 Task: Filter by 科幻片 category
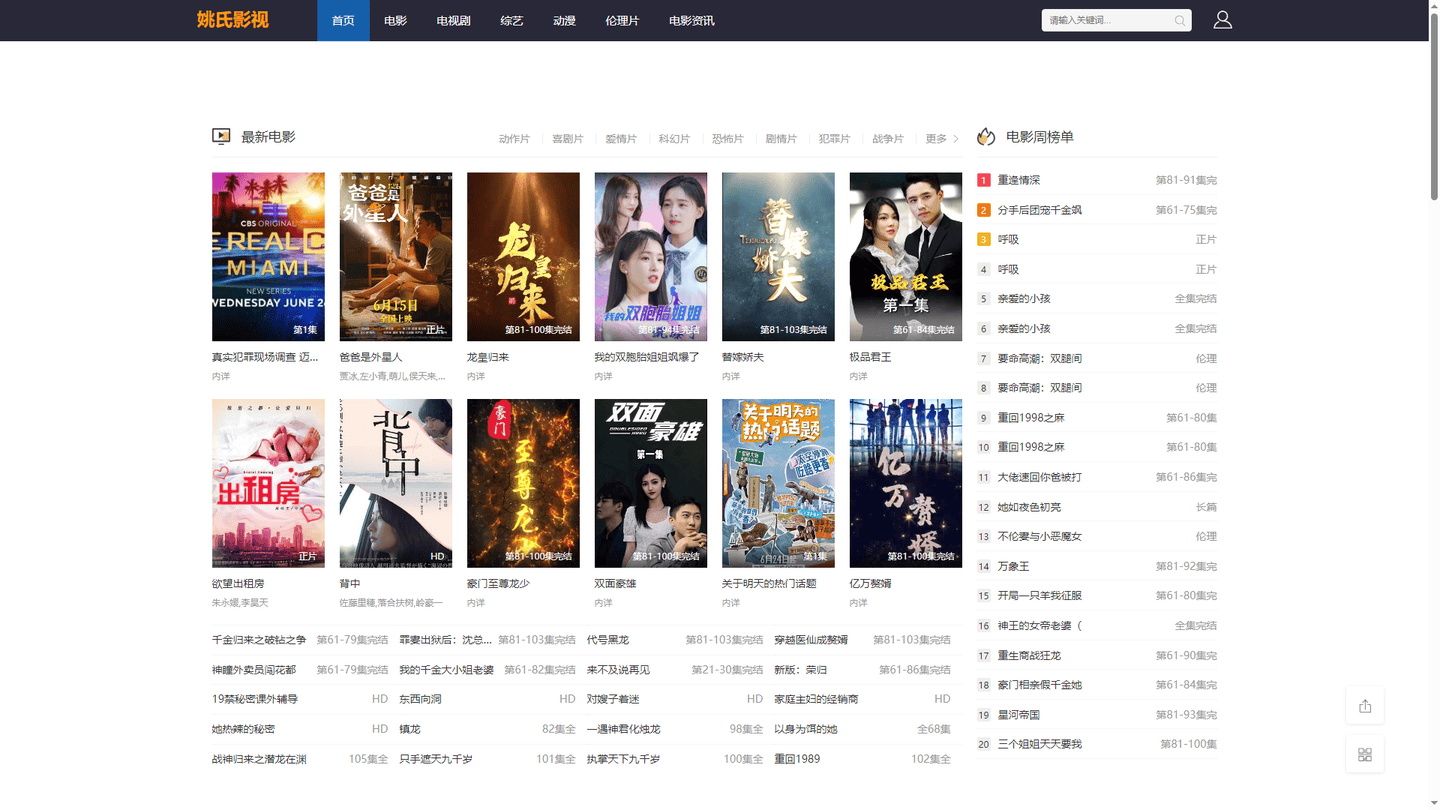click(674, 139)
